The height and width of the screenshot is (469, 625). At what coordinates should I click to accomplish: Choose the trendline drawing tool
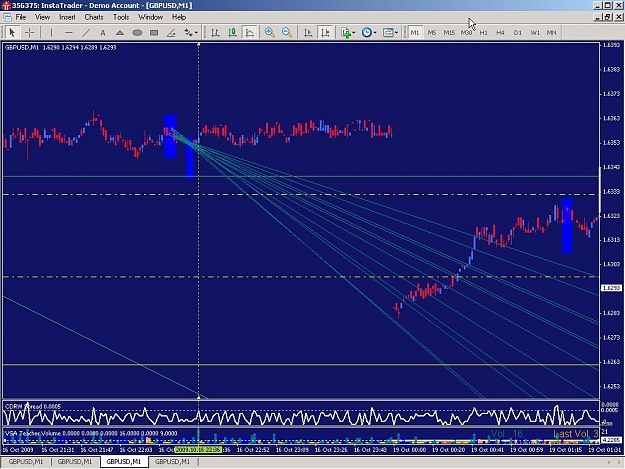tap(86, 33)
